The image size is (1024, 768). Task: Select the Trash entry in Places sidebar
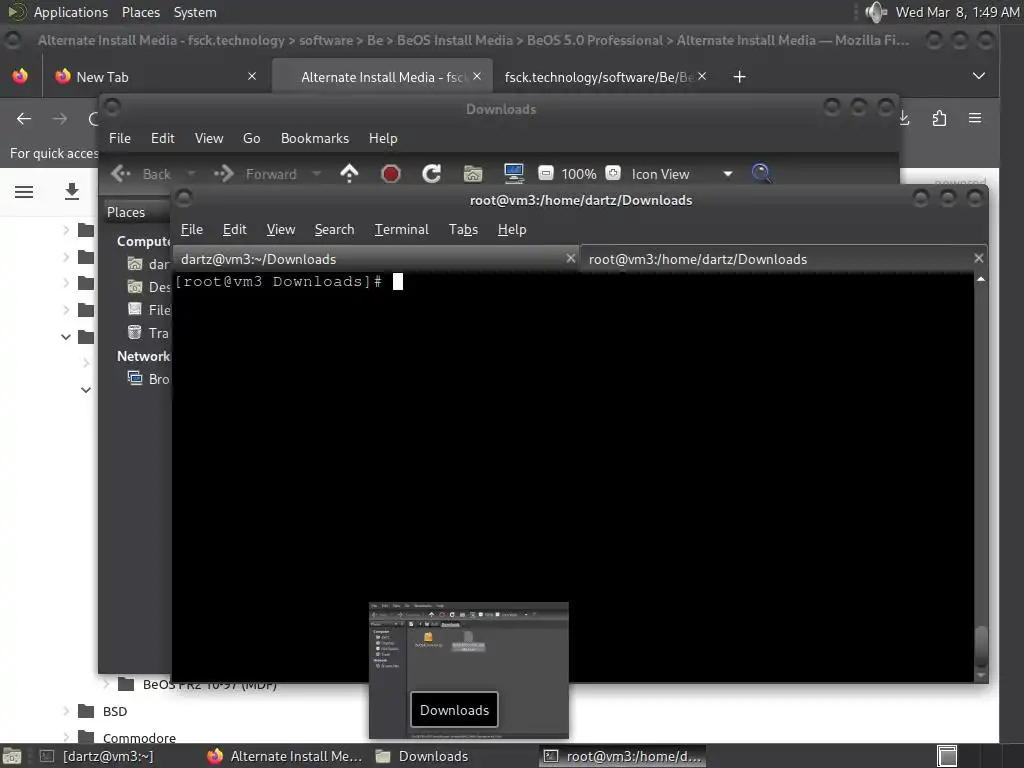(x=148, y=333)
